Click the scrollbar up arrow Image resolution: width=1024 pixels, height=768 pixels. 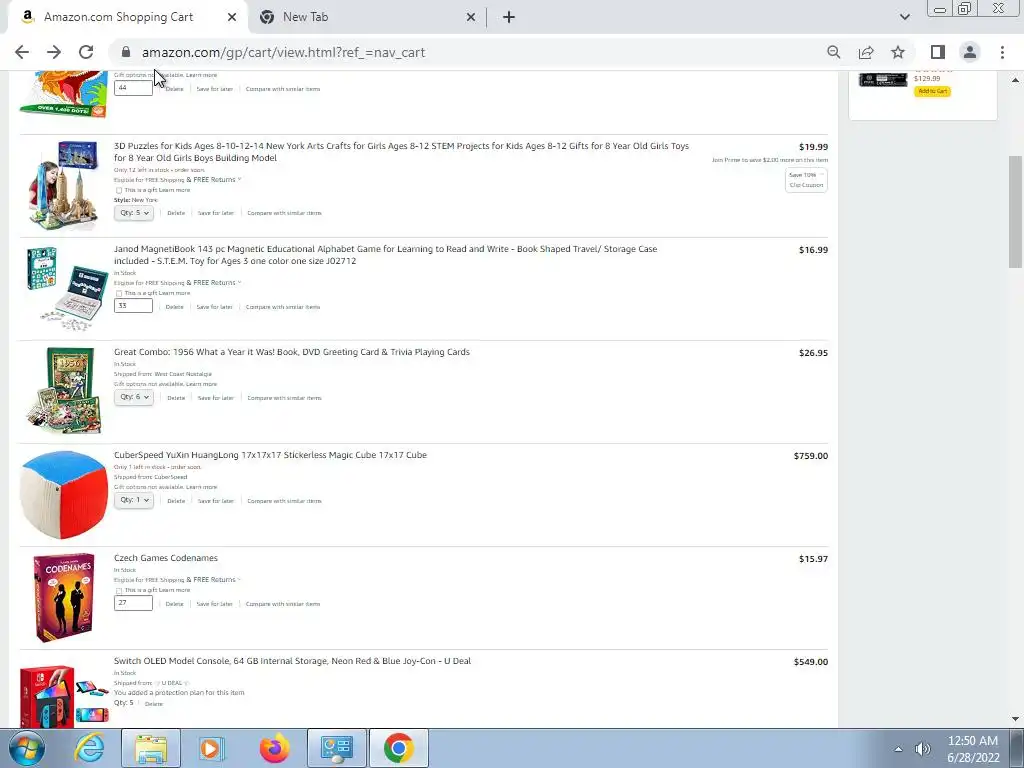coord(1016,80)
